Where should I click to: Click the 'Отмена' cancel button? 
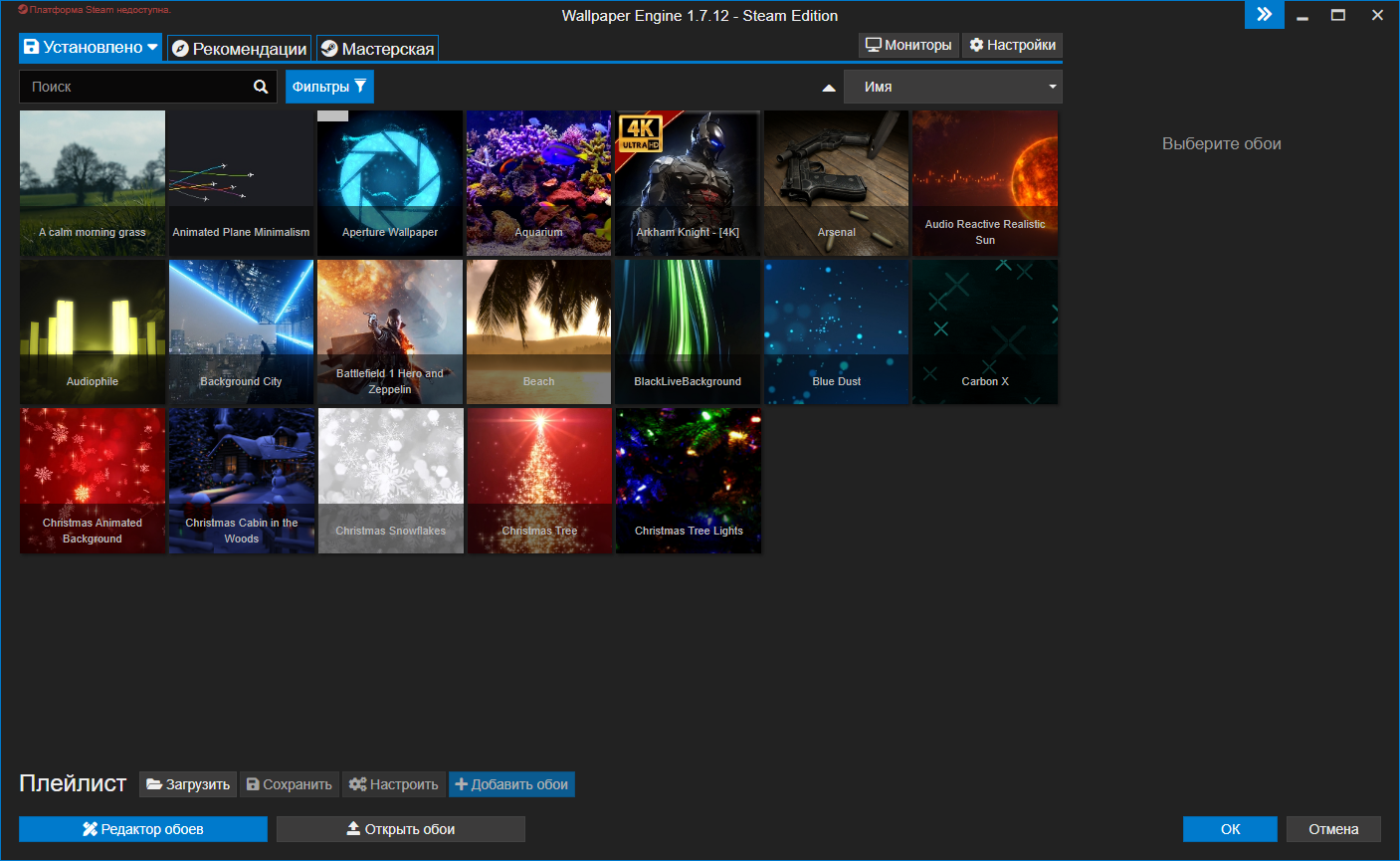tap(1333, 829)
